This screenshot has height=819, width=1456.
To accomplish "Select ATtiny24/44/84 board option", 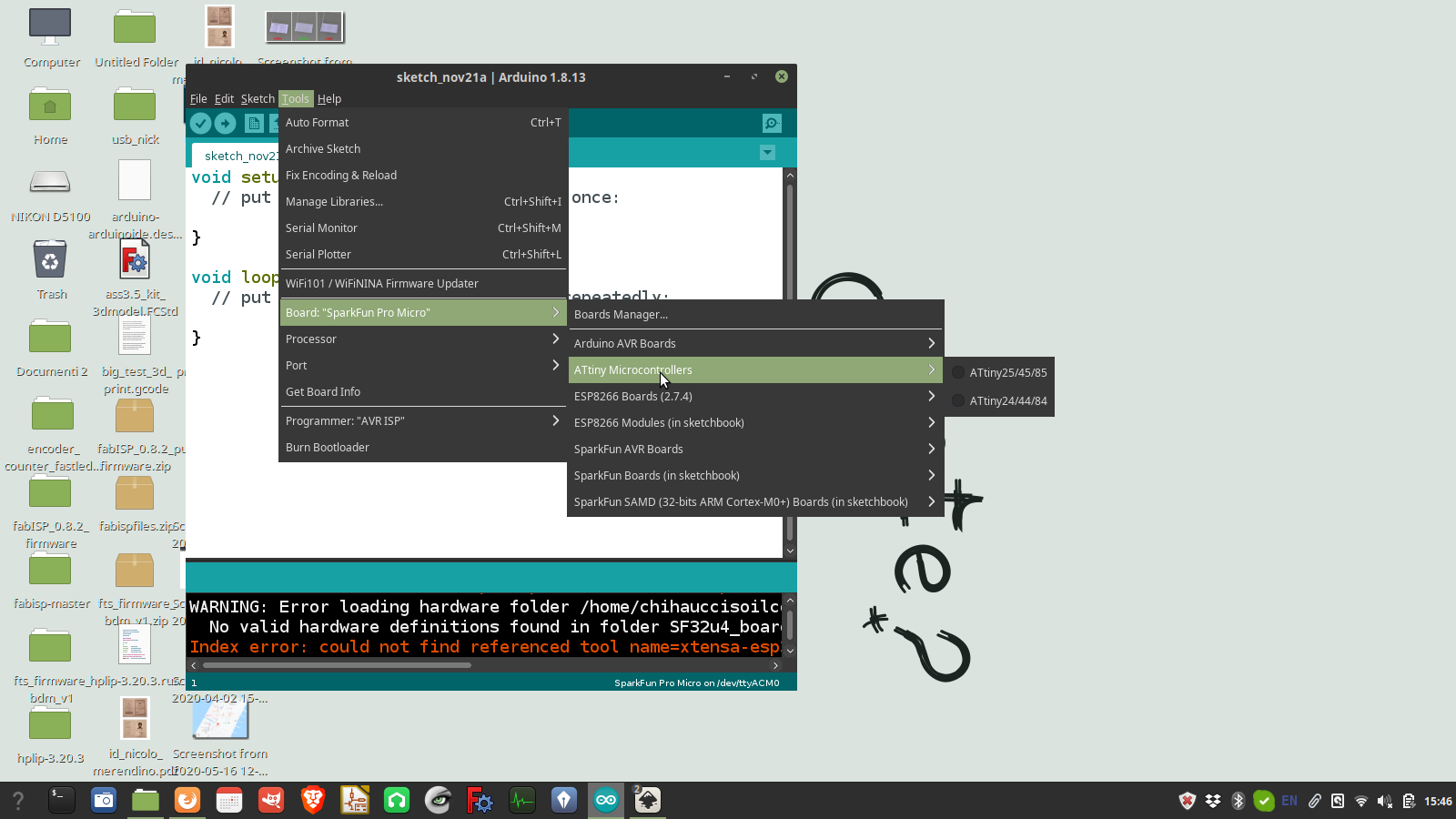I will click(999, 400).
